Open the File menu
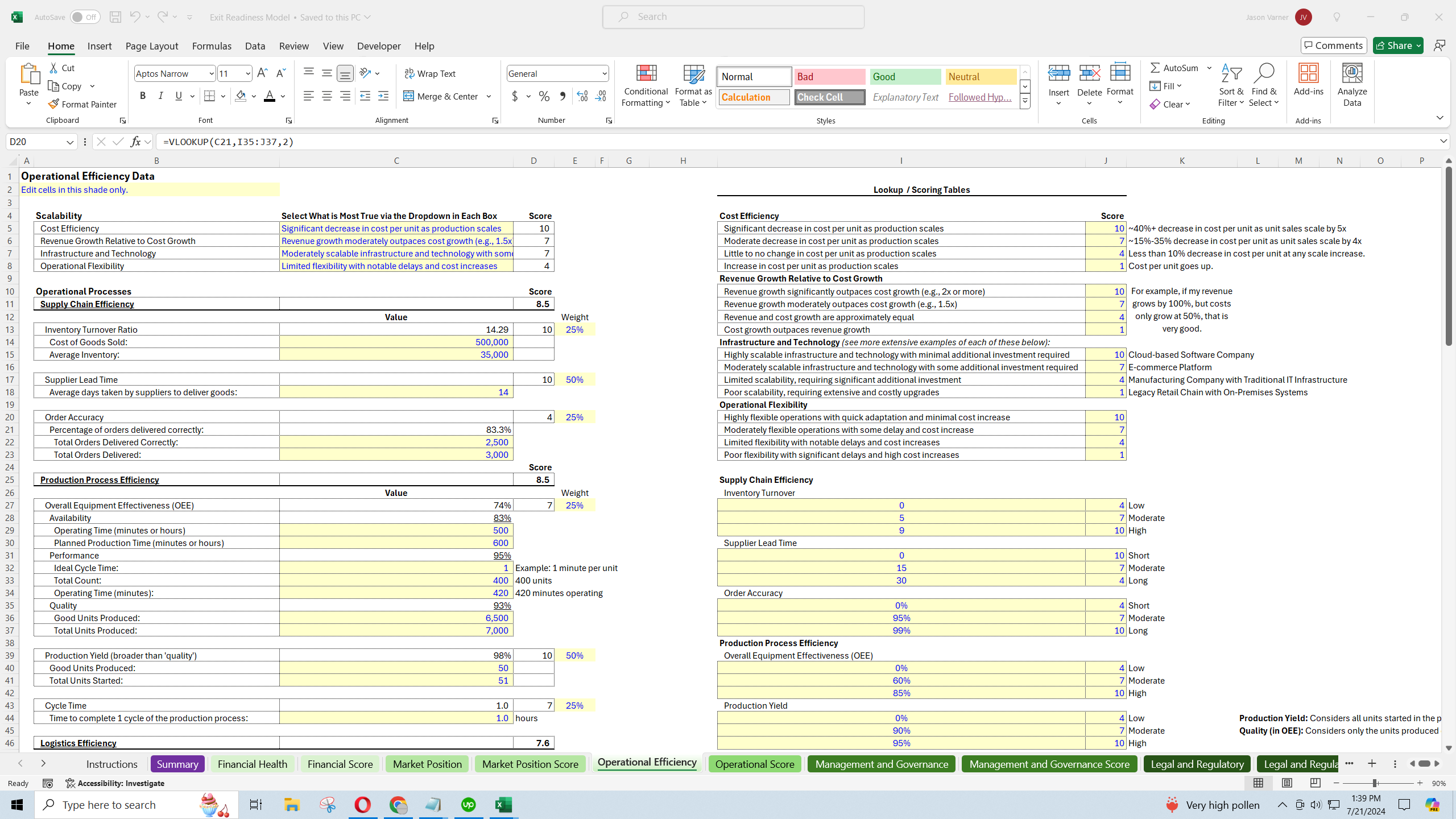This screenshot has height=819, width=1456. pos(22,46)
